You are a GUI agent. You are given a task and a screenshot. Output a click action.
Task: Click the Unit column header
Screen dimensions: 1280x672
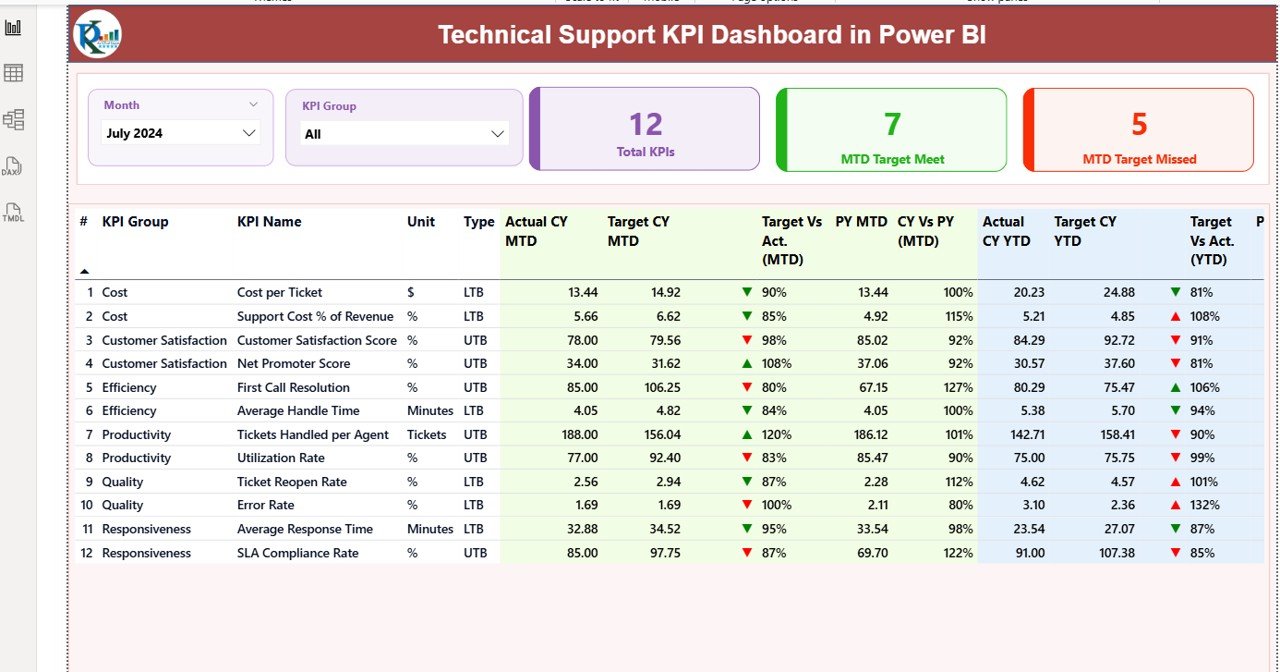coord(420,222)
